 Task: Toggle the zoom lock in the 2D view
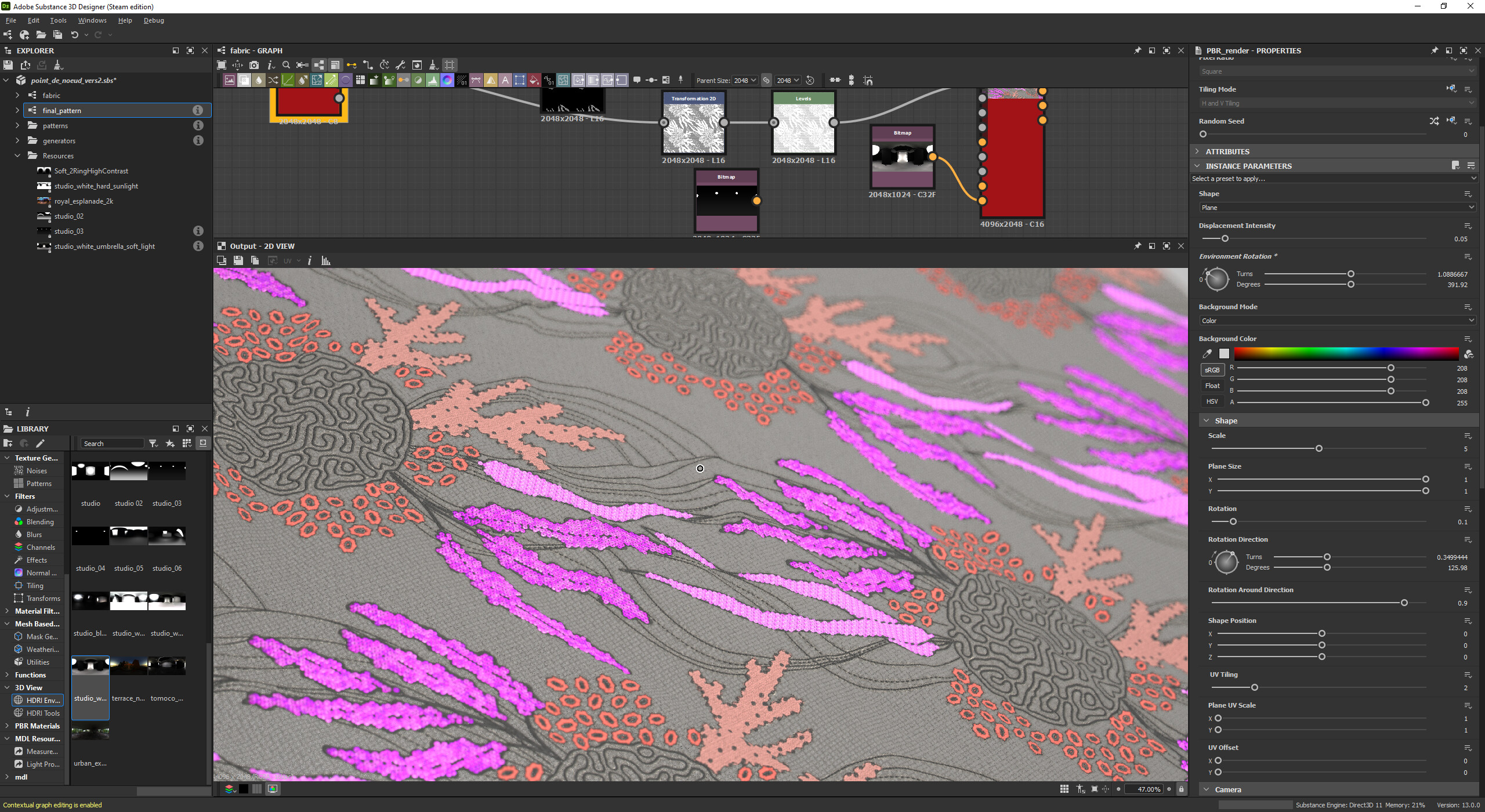click(1182, 789)
